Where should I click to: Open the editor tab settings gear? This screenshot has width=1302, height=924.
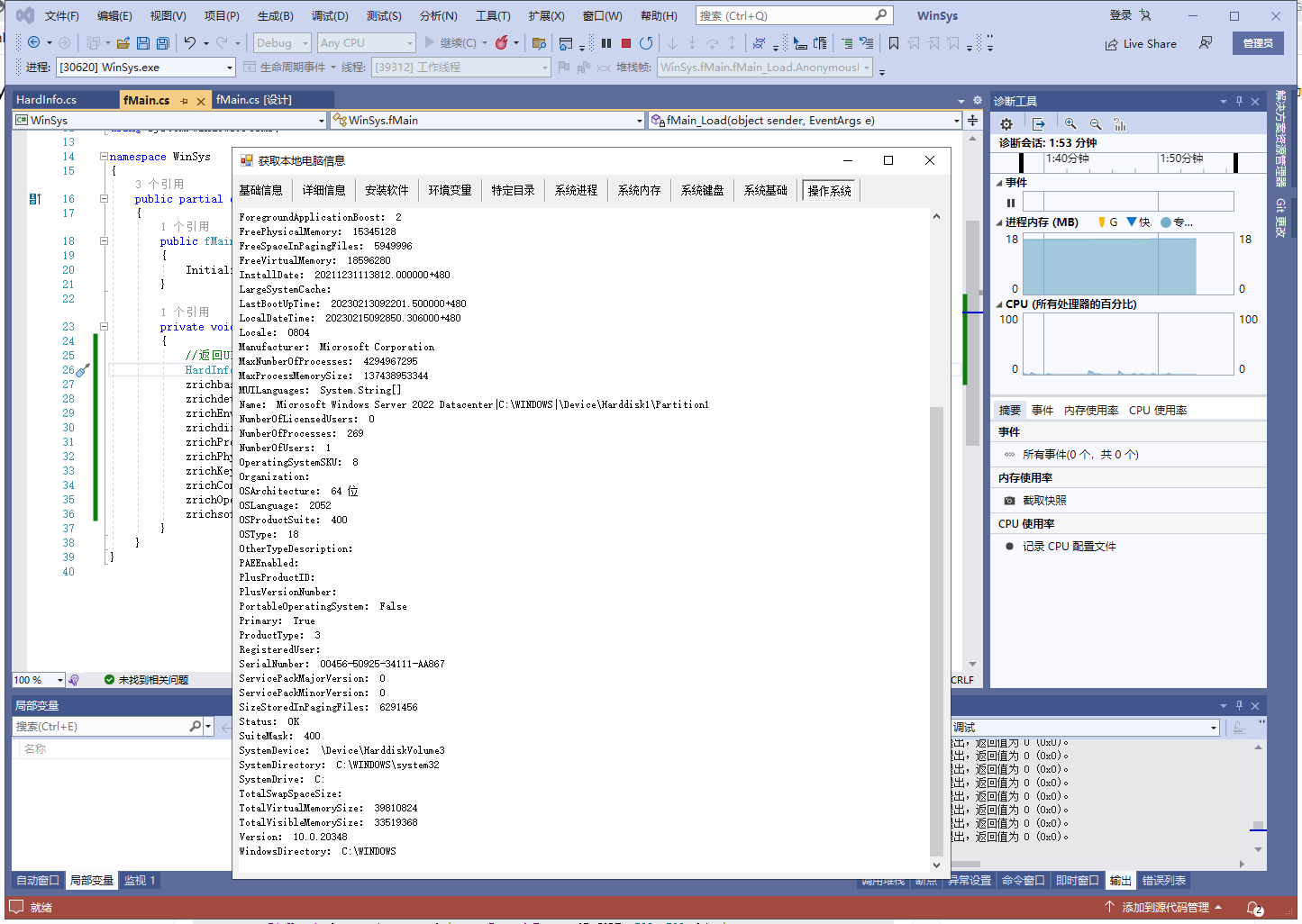pos(977,100)
